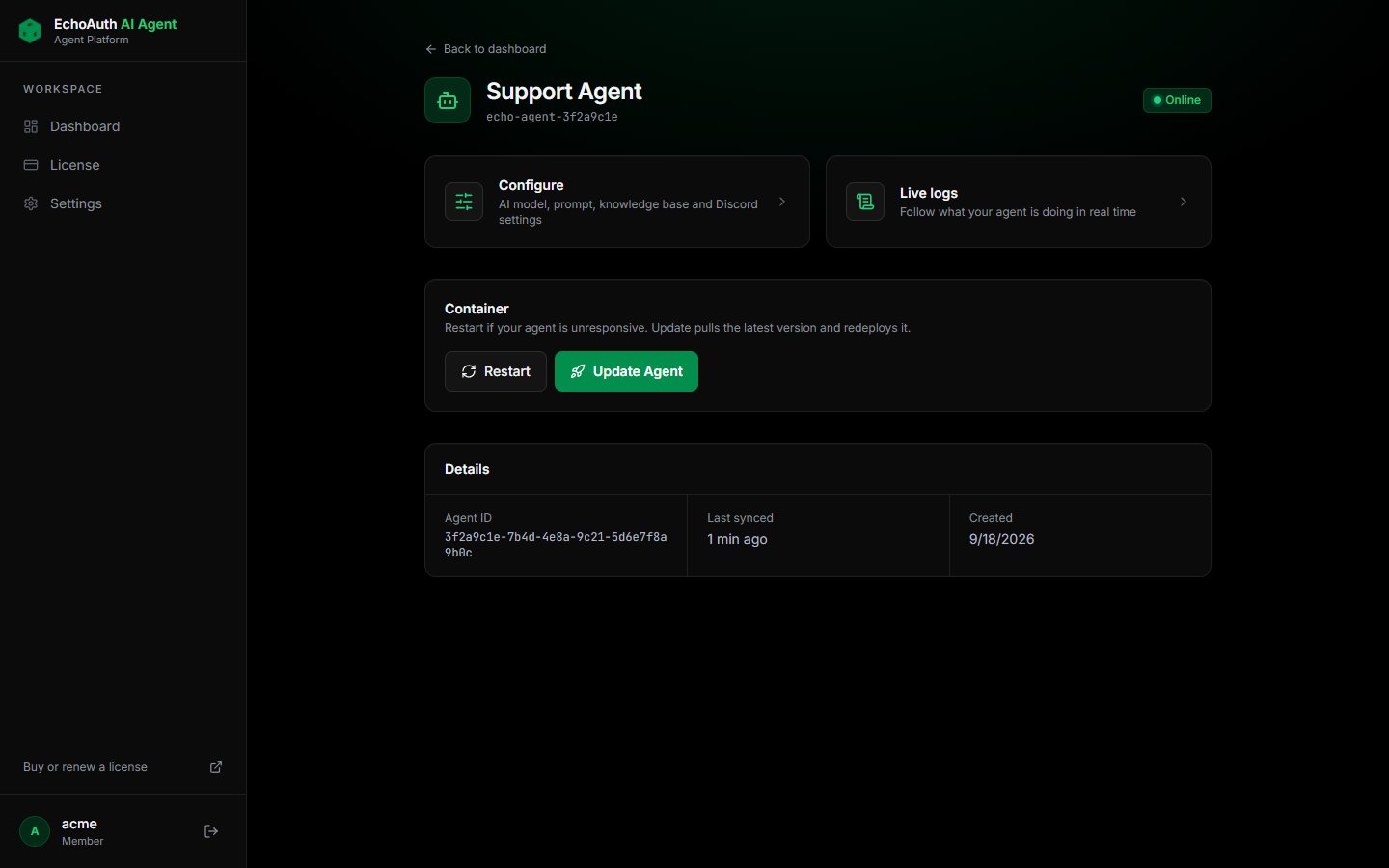Open Dashboard in the sidebar
The image size is (1389, 868).
click(123, 126)
